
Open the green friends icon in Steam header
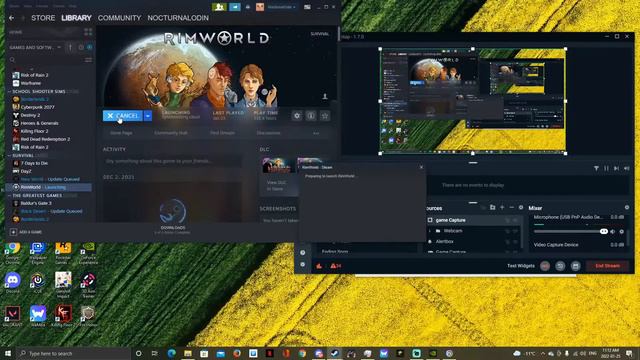(x=219, y=7)
